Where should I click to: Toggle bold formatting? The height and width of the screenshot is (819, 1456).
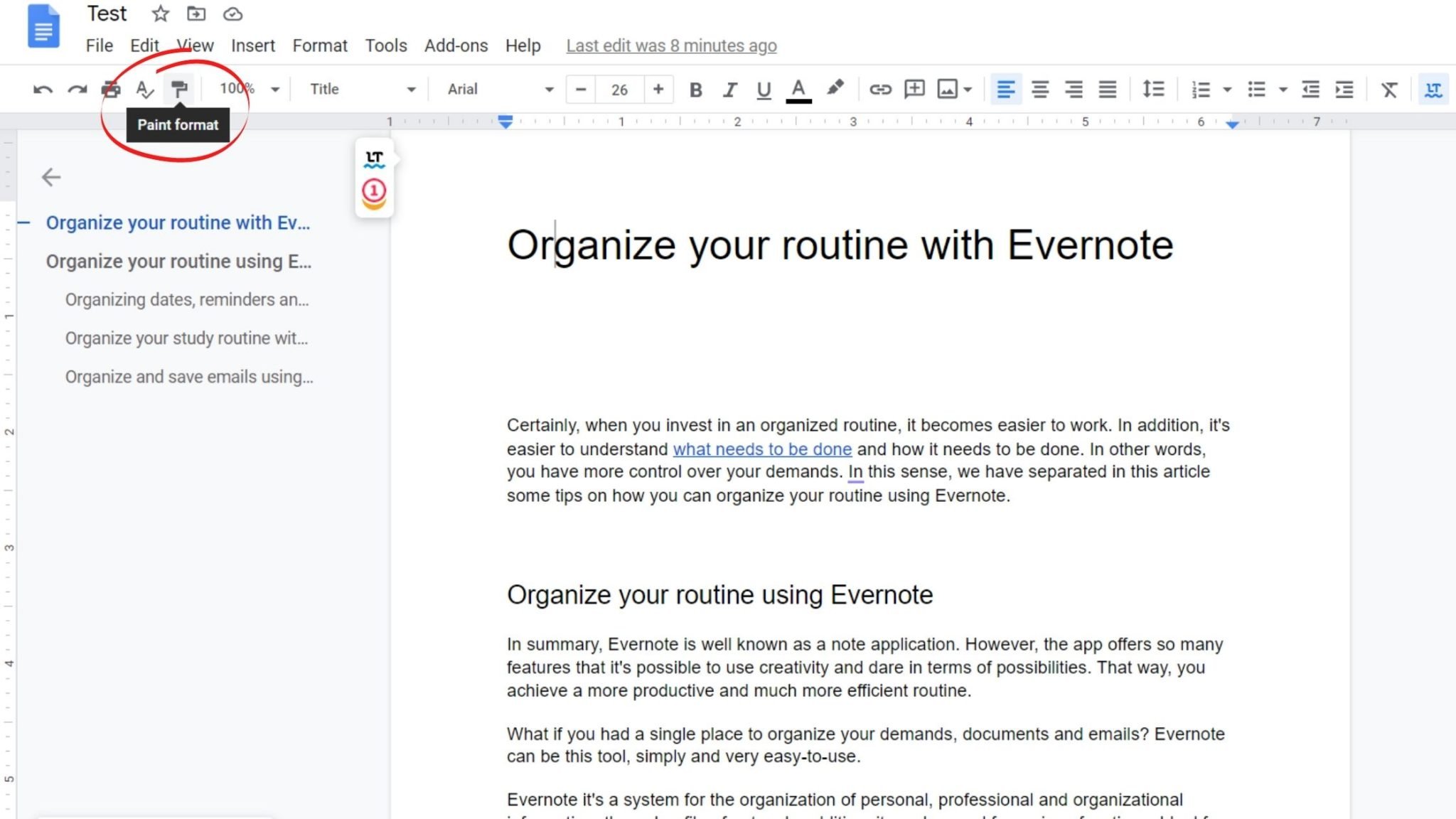point(696,90)
